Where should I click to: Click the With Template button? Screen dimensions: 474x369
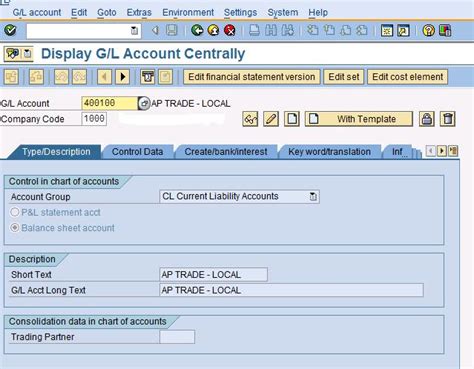pyautogui.click(x=359, y=119)
